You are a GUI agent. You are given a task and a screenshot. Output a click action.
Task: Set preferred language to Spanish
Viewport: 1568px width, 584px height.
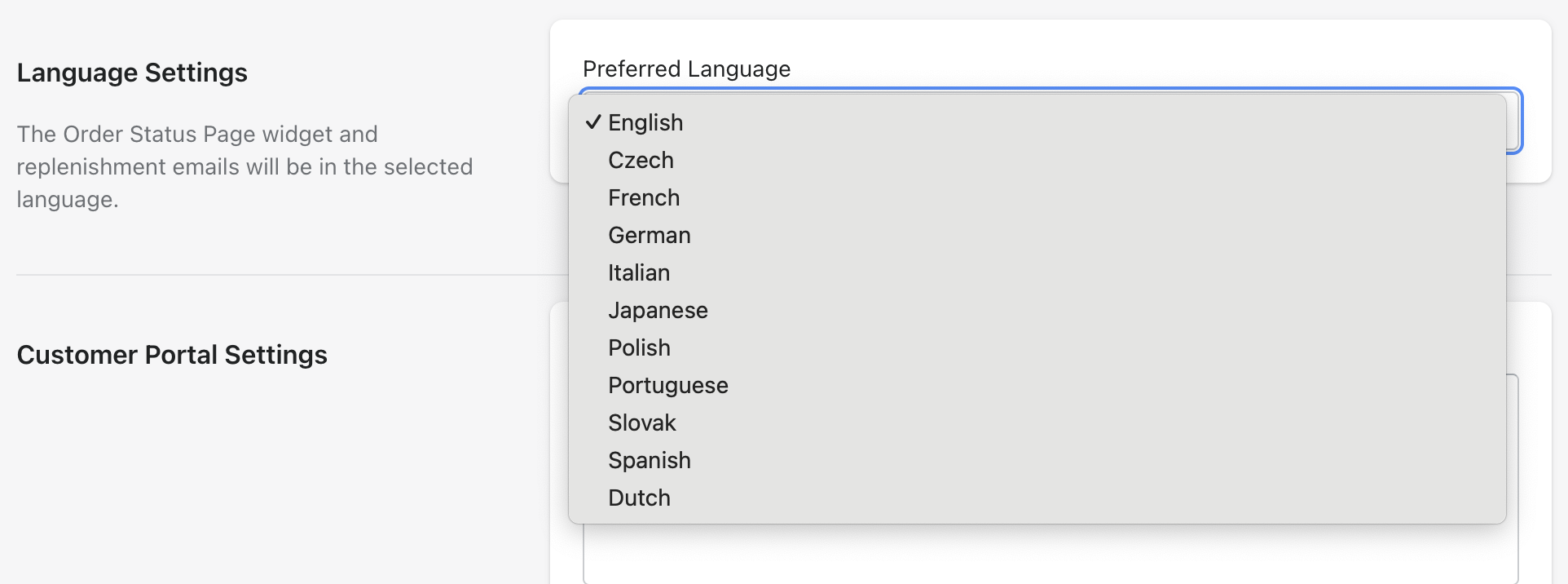click(x=649, y=460)
